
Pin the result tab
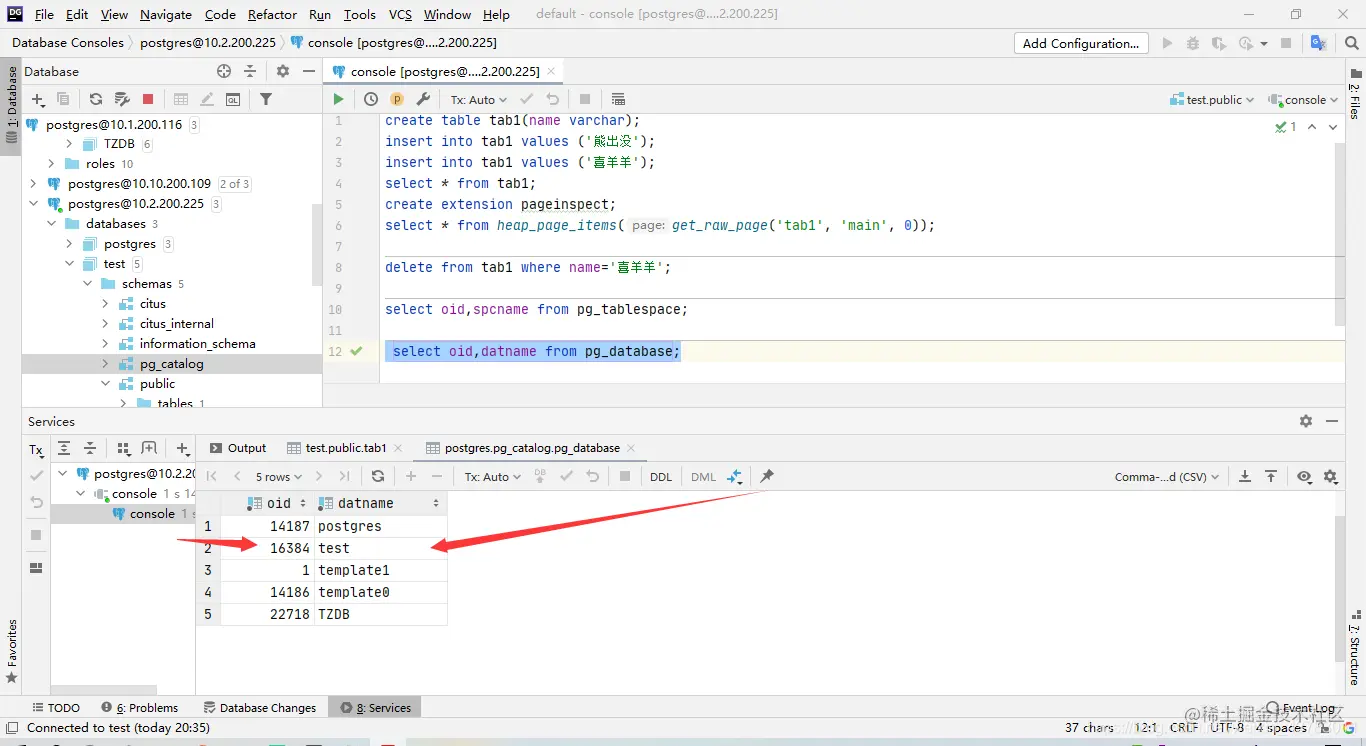pos(767,477)
